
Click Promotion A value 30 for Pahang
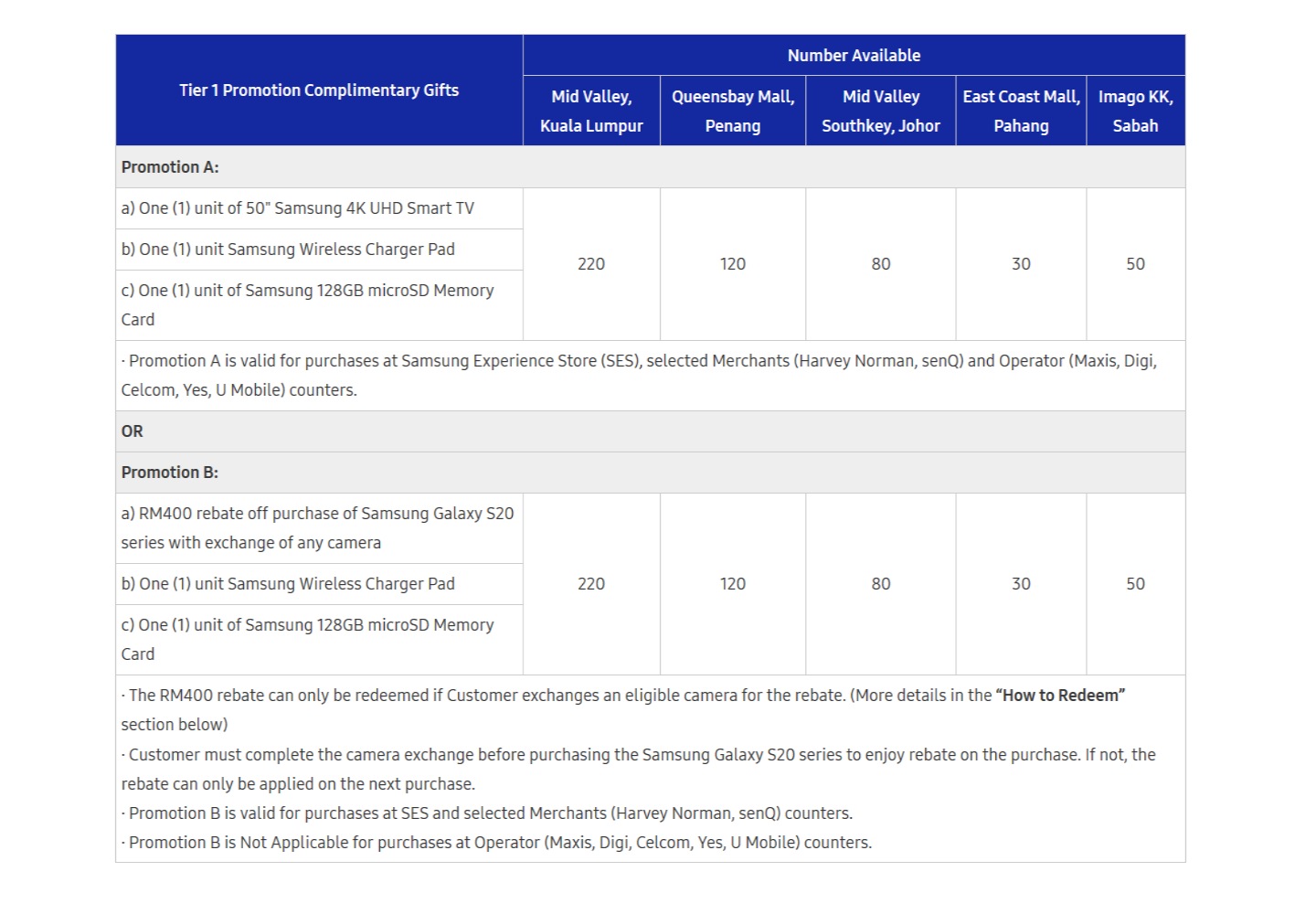click(1021, 264)
